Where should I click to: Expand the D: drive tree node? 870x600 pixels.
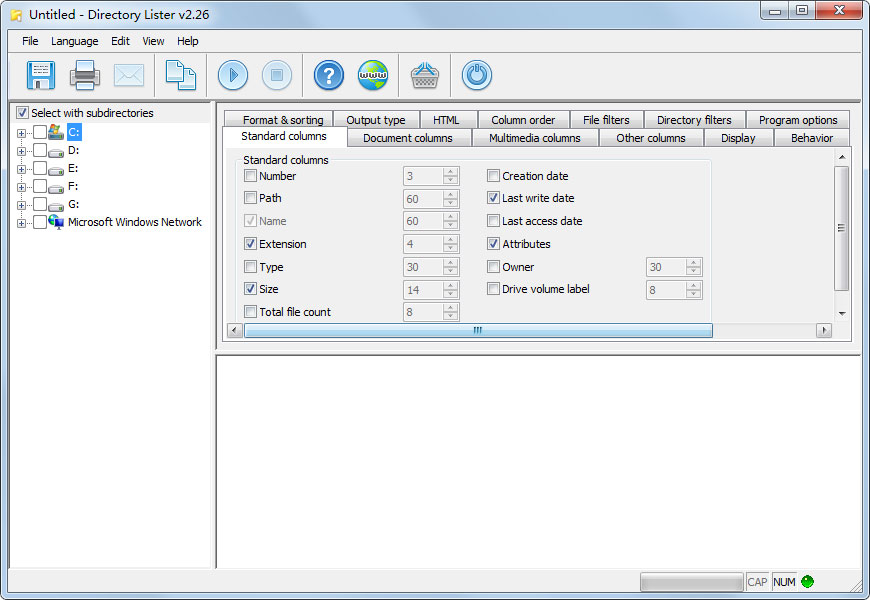(x=21, y=151)
